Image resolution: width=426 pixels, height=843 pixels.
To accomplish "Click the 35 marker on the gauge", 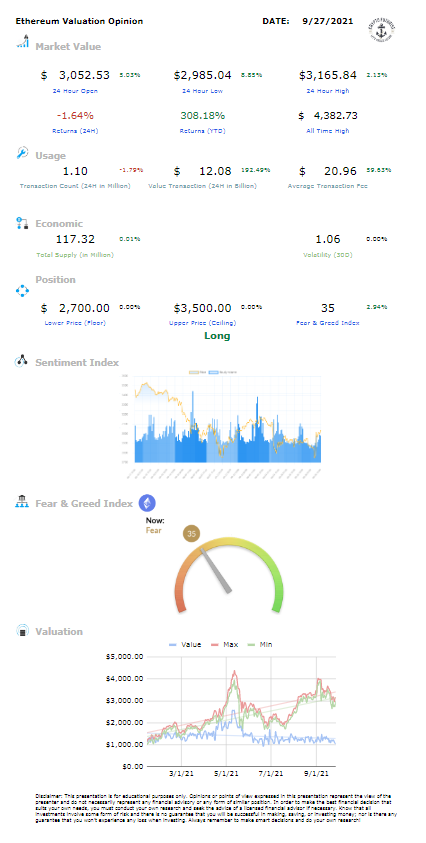I will (191, 534).
